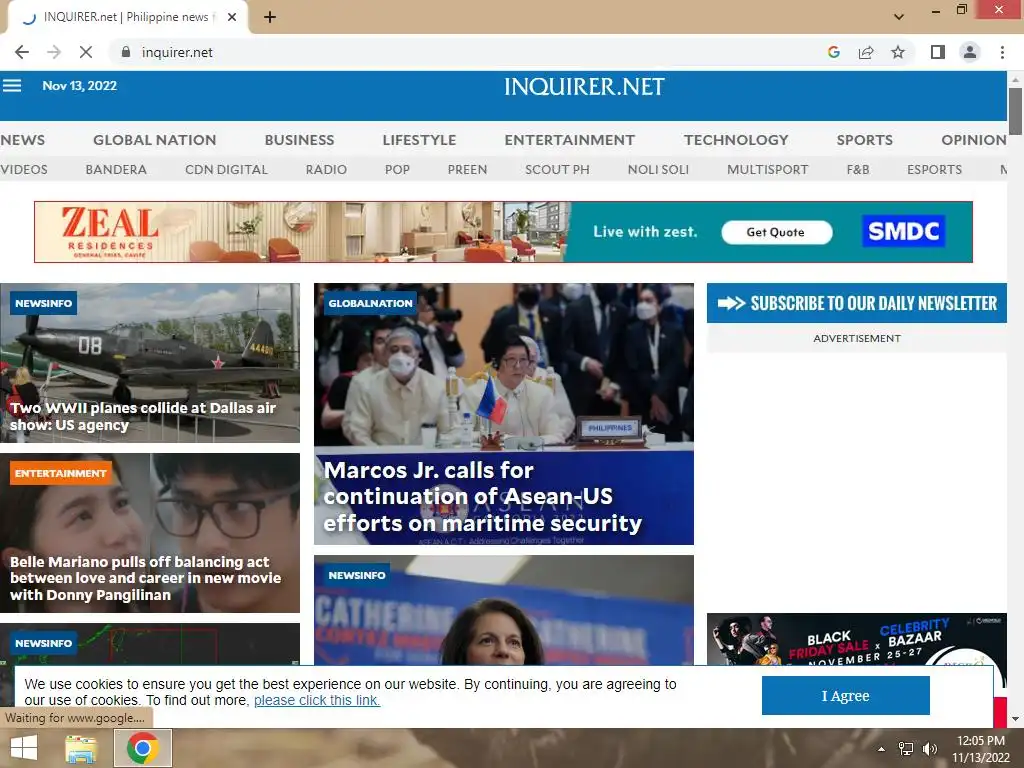This screenshot has height=768, width=1024.
Task: Click NEWSINFO tag on WWII planes story
Action: [43, 303]
